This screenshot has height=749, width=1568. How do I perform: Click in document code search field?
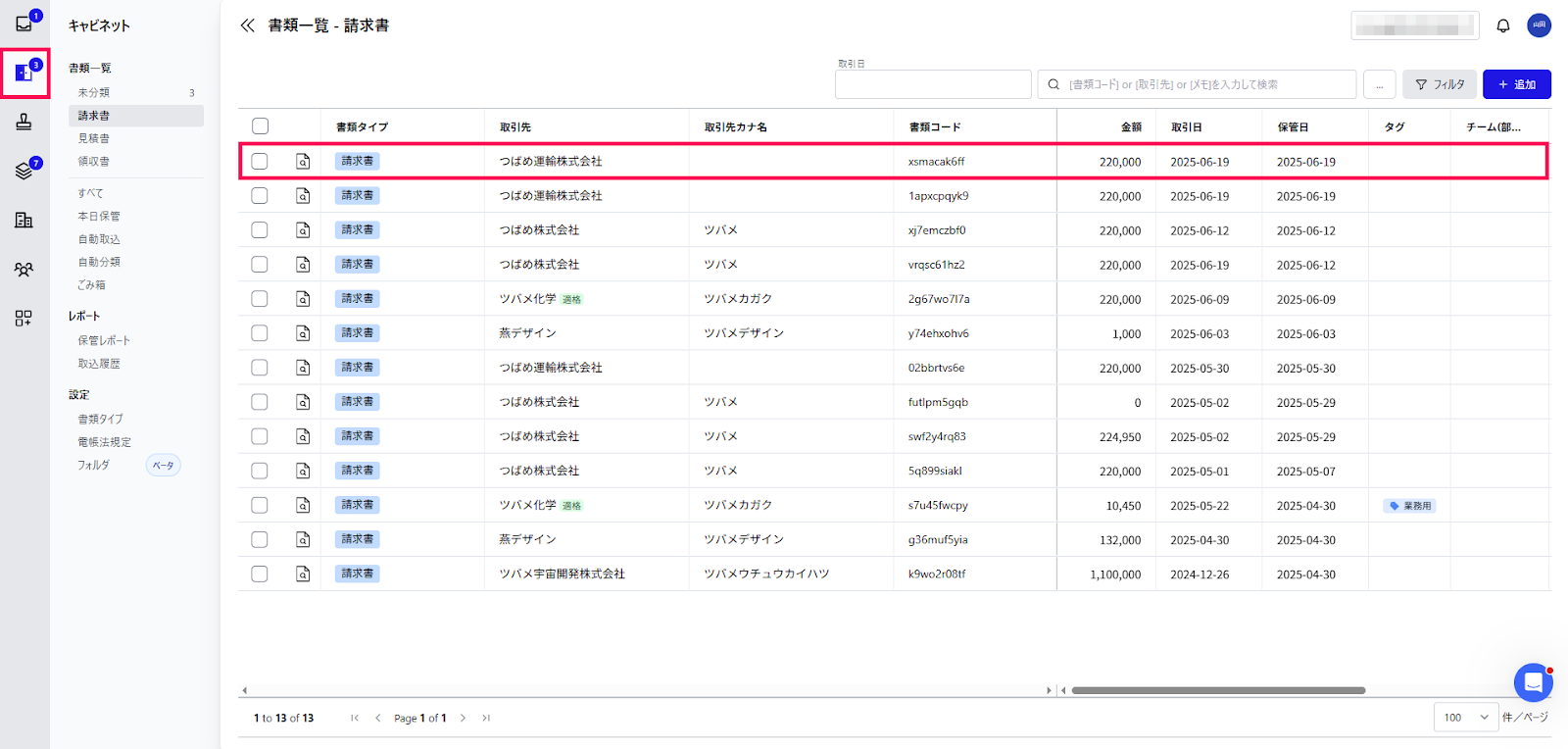(1197, 84)
